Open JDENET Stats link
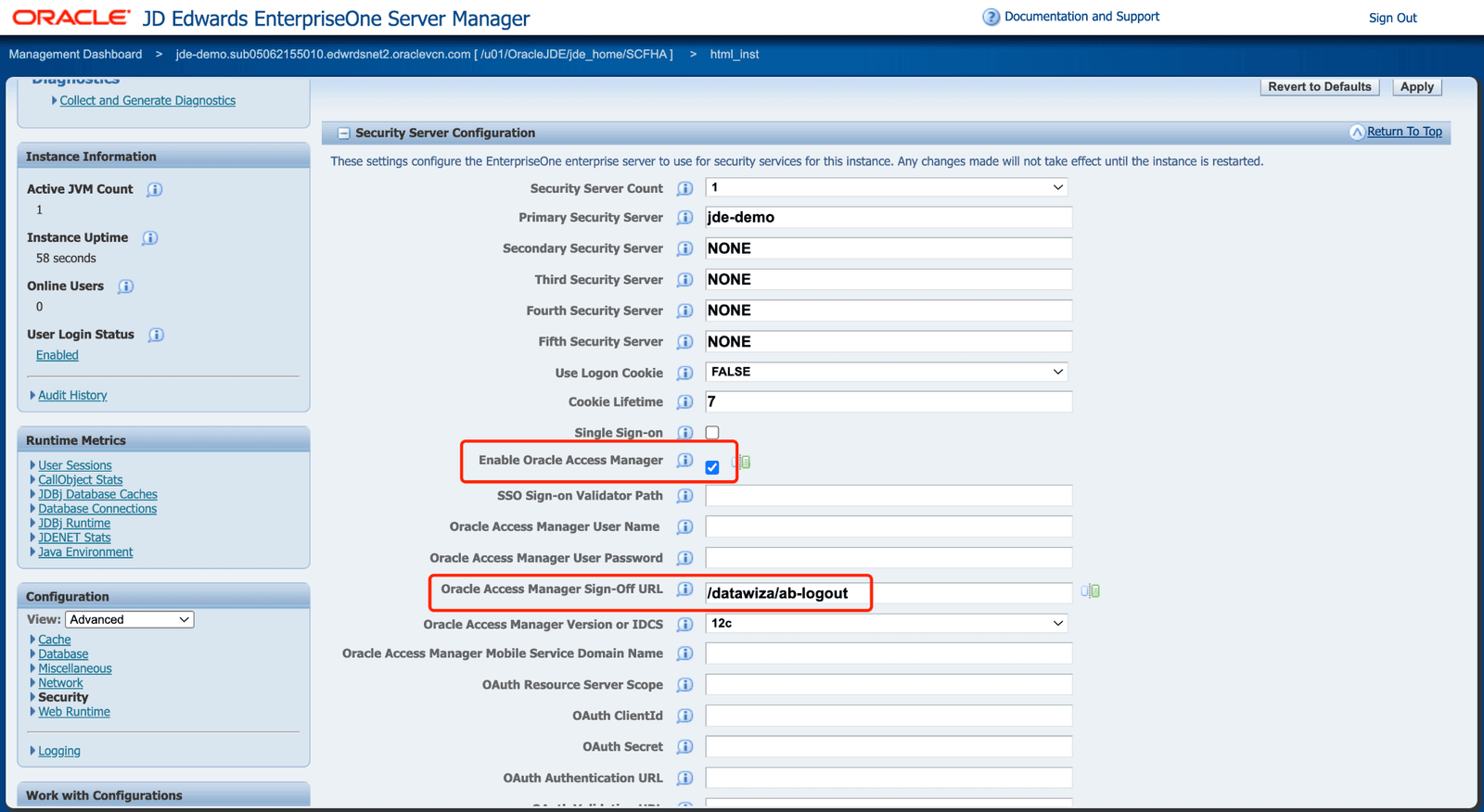This screenshot has height=812, width=1484. pos(74,538)
